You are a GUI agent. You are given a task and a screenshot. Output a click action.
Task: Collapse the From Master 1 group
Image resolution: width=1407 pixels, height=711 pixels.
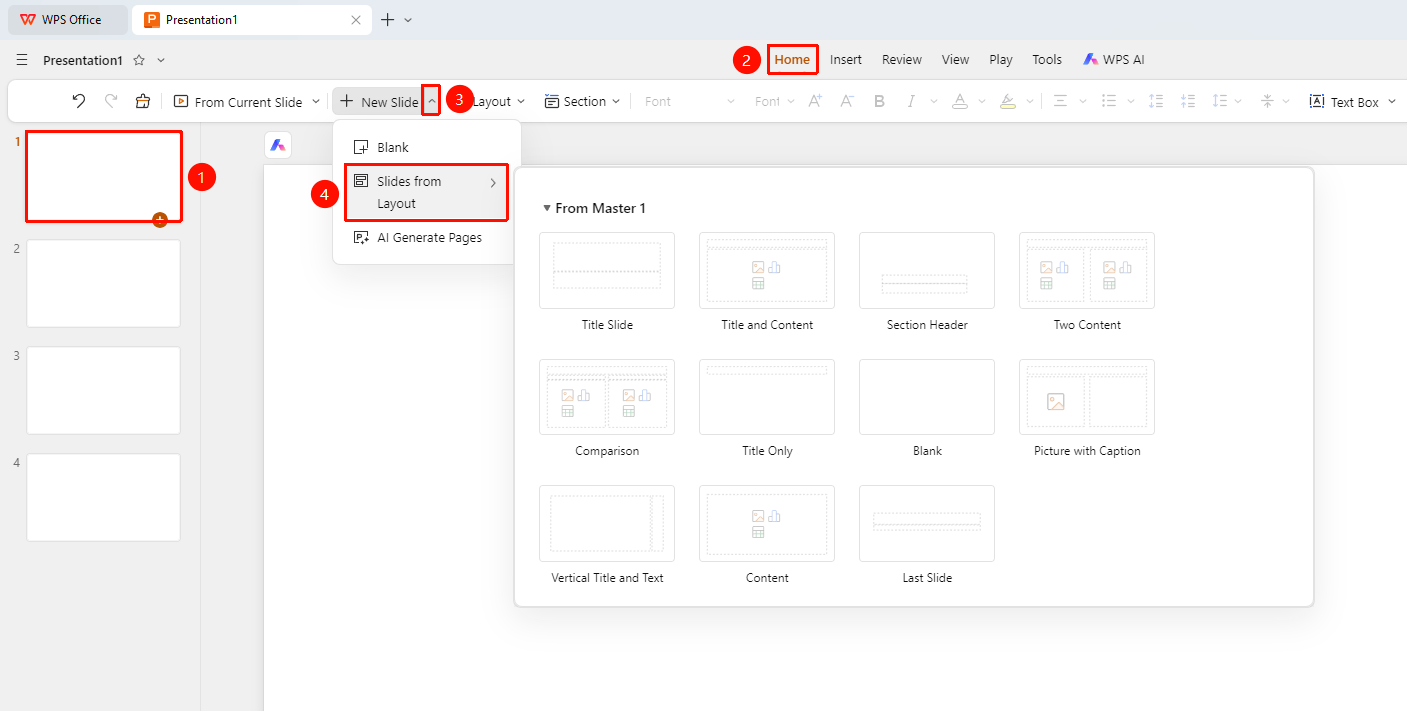point(547,208)
